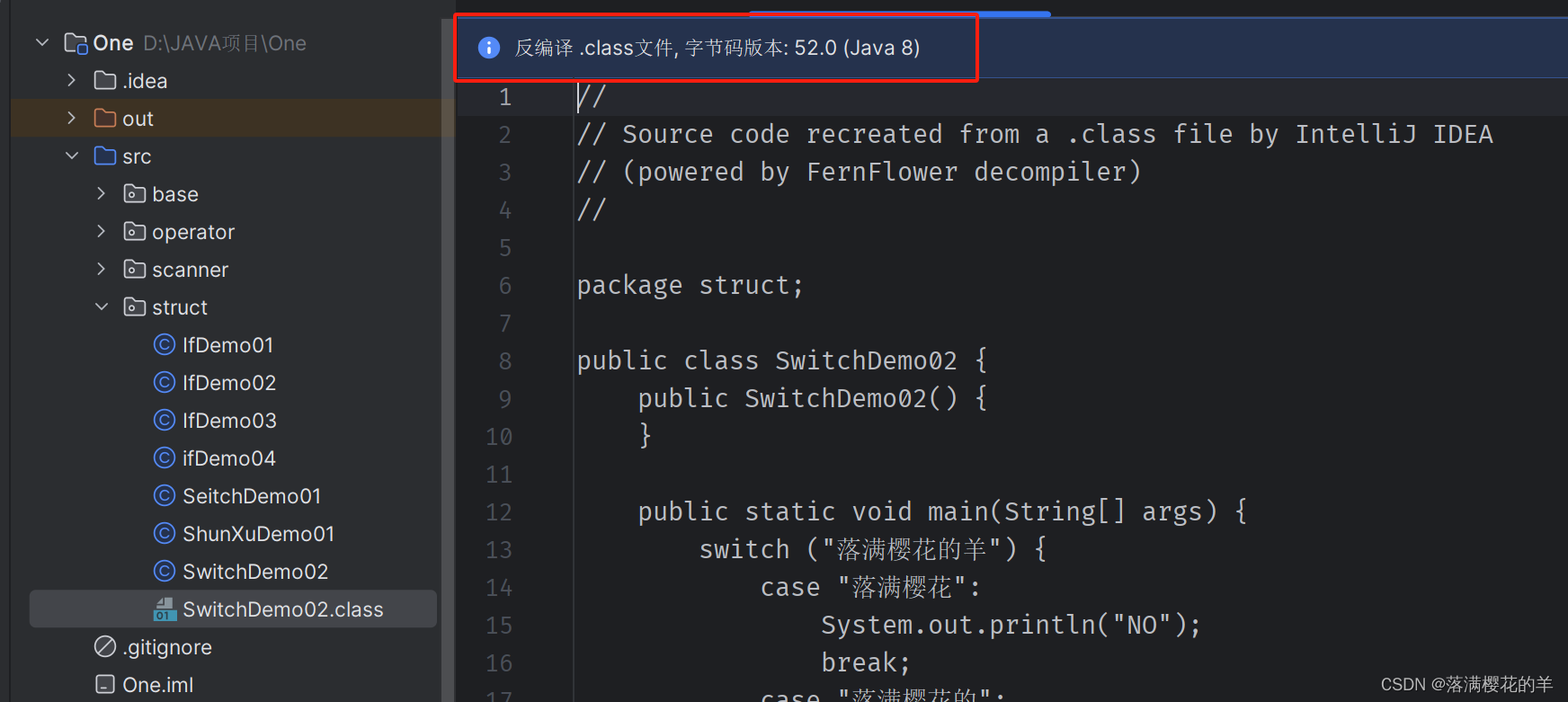Click the FernFlower decompiler comment line
Screen dimensions: 1568x702
859,172
